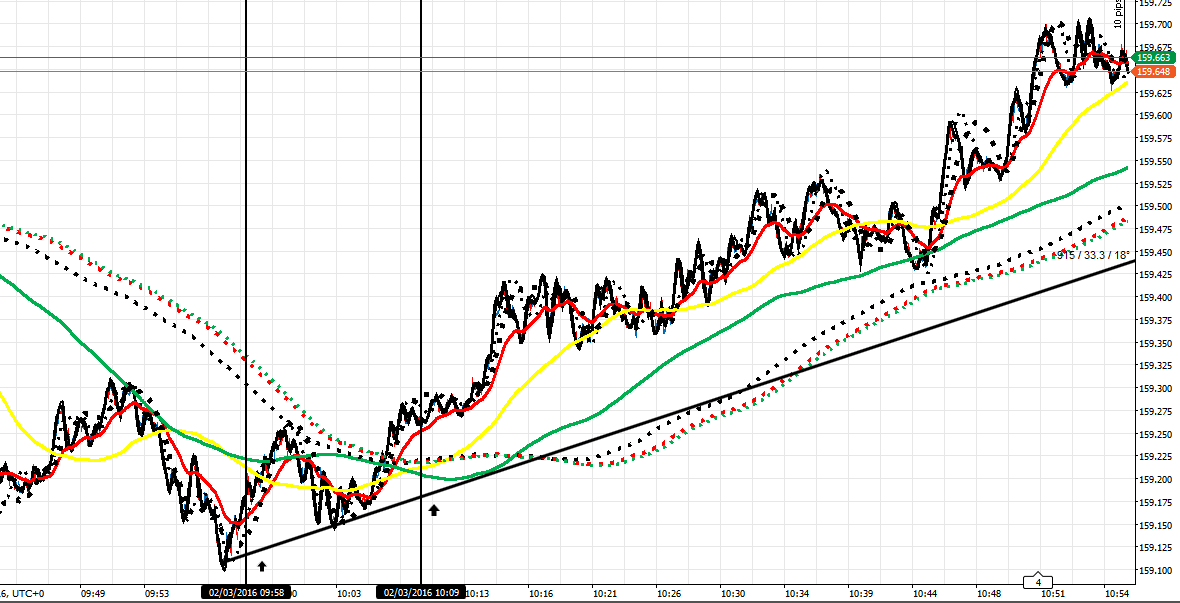
Task: Click the UTC+0 timezone label bottom left
Action: click(28, 590)
